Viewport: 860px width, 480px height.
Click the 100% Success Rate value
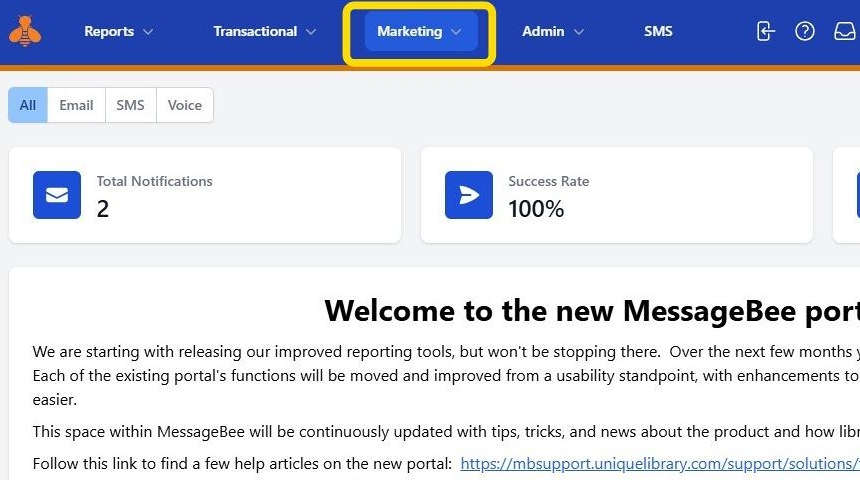(536, 209)
